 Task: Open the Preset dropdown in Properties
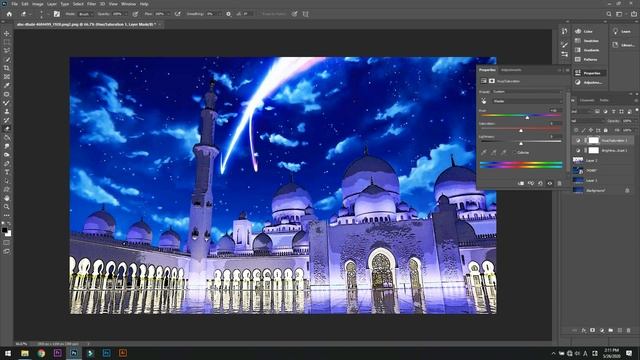(527, 92)
